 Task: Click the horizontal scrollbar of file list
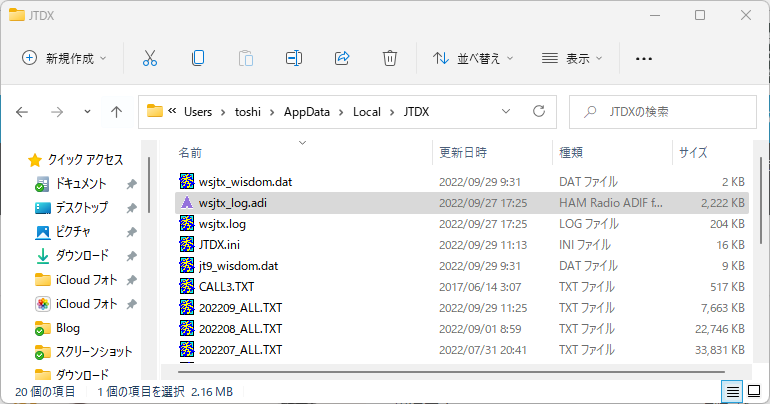point(451,372)
